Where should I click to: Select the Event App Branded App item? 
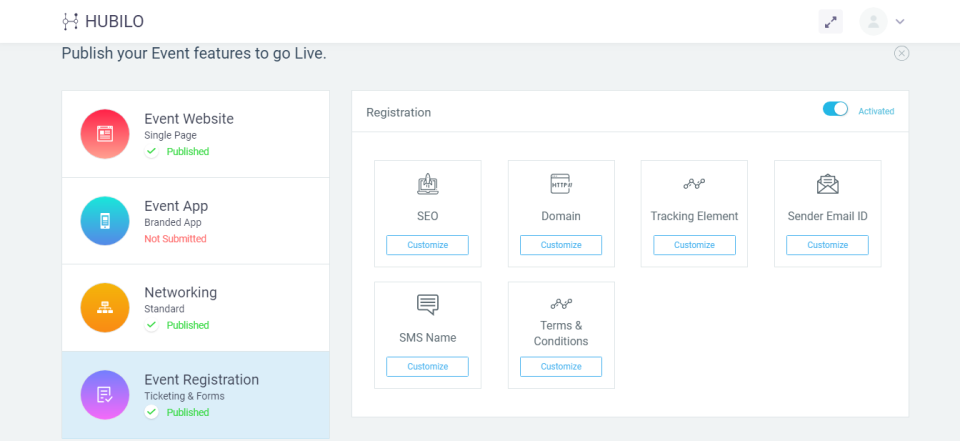click(x=196, y=221)
